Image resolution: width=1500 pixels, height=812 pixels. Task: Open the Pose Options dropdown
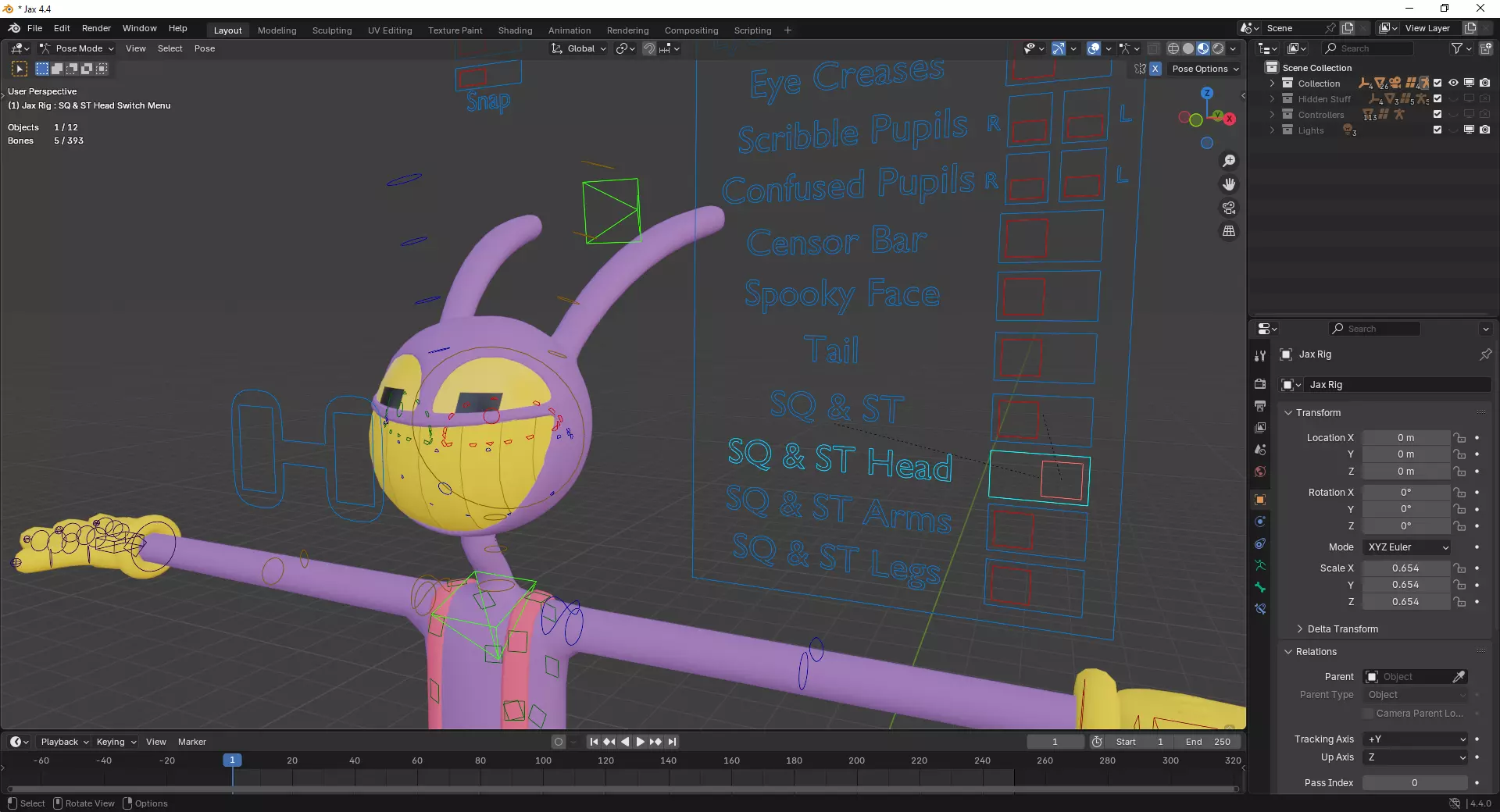[1205, 69]
